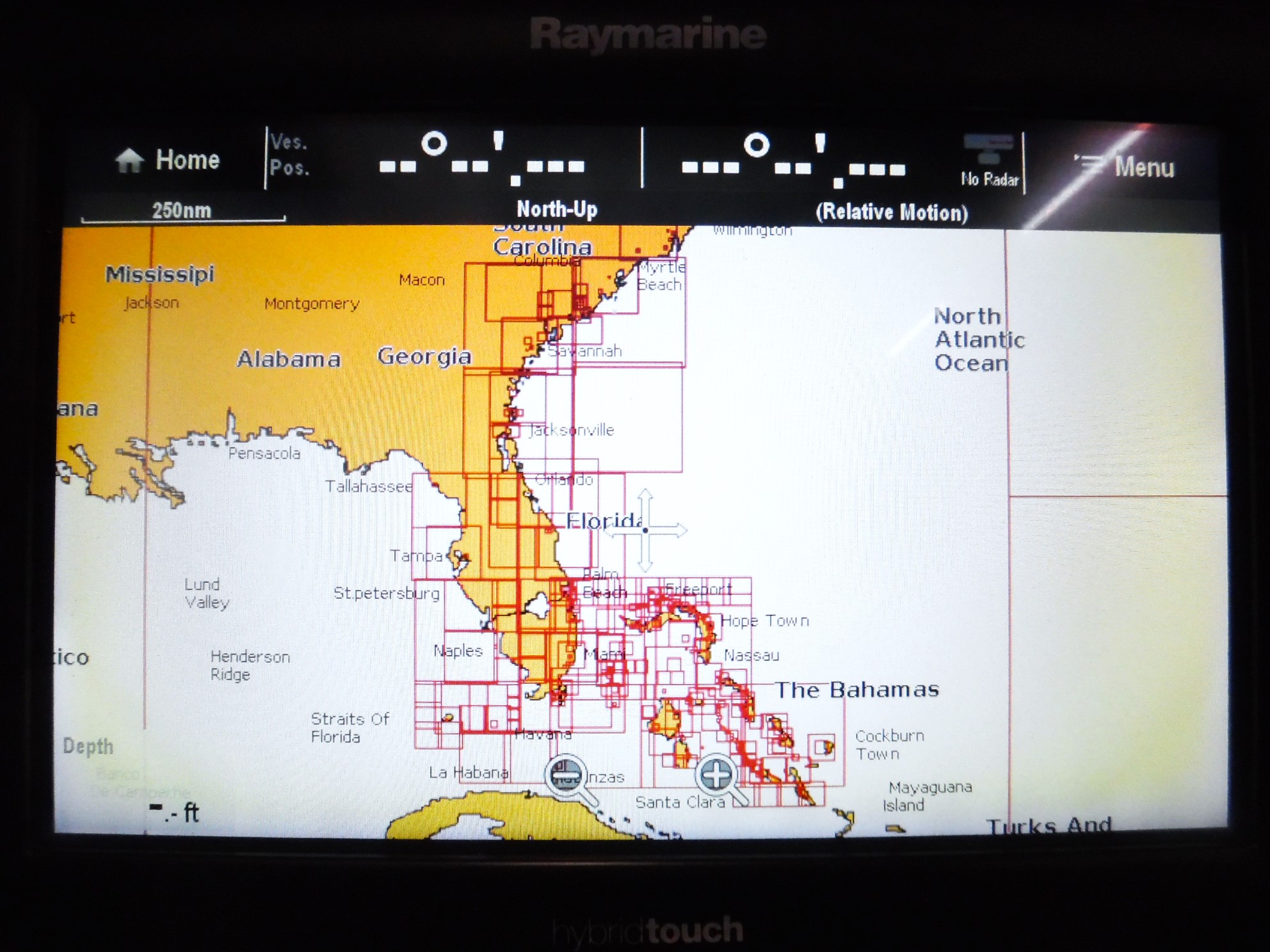Tap the Straits Of Florida label
Viewport: 1270px width, 952px height.
(350, 728)
